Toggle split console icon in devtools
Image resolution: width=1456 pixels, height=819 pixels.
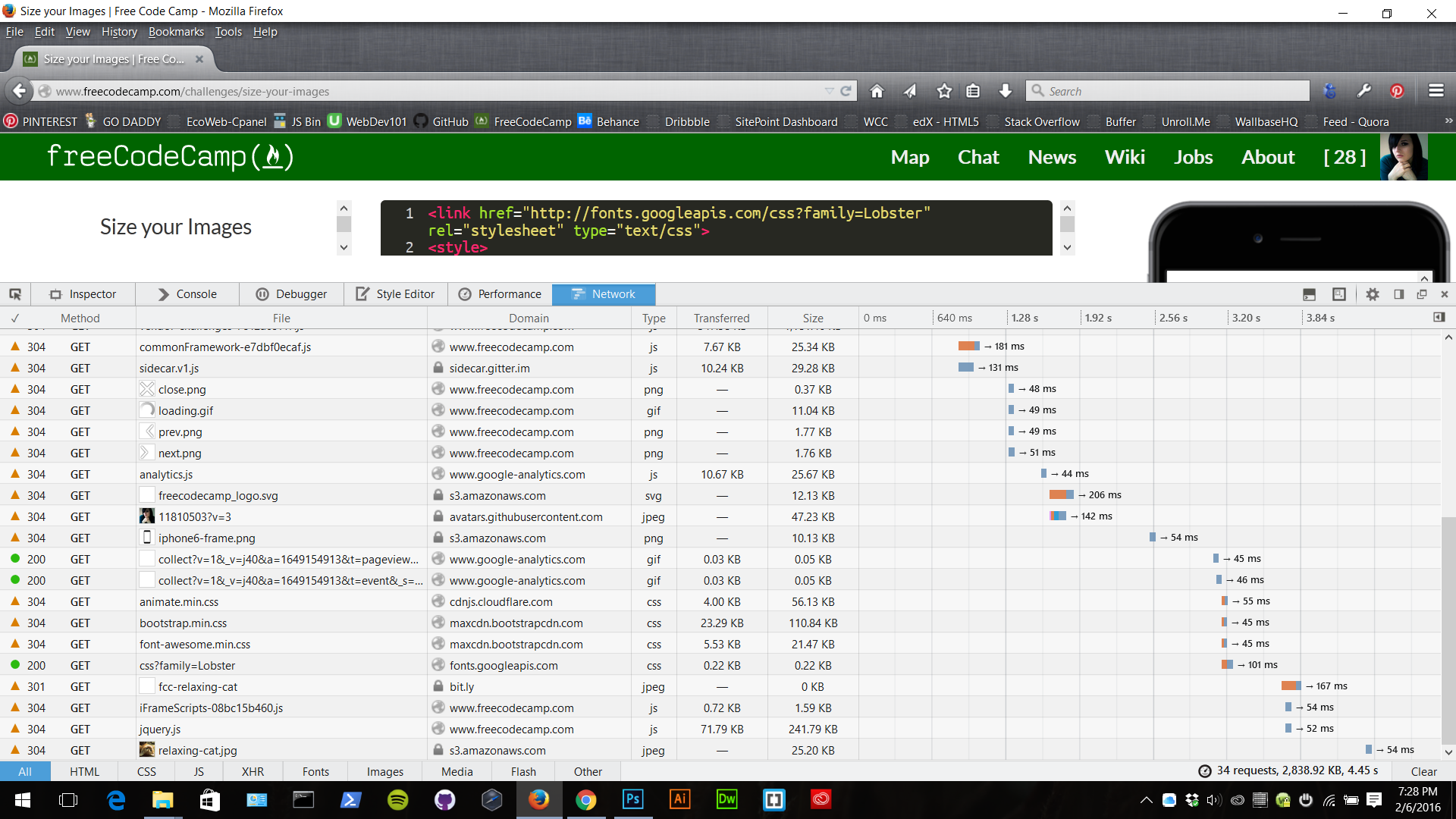[x=1309, y=294]
